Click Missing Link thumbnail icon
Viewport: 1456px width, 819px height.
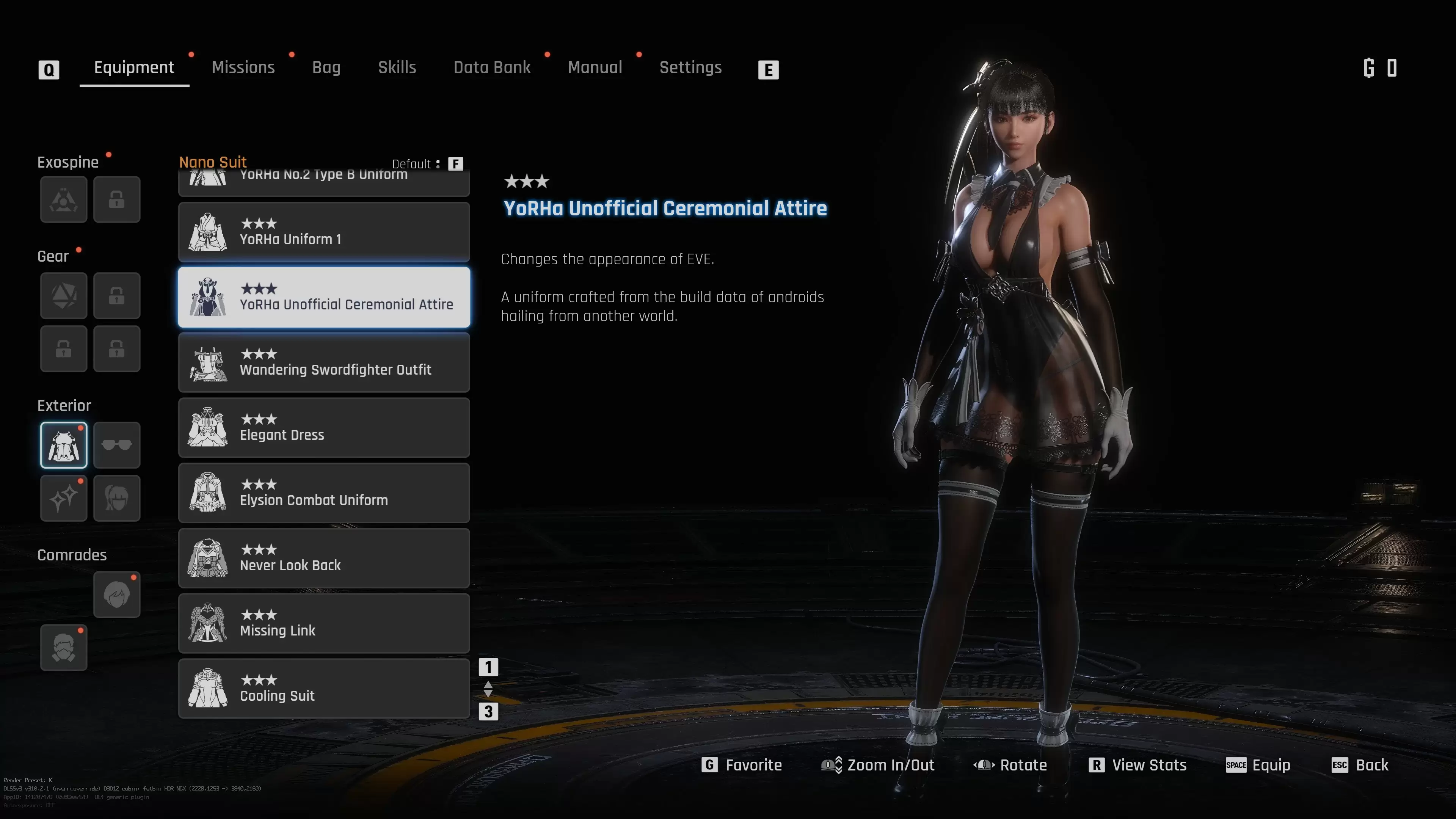coord(207,623)
